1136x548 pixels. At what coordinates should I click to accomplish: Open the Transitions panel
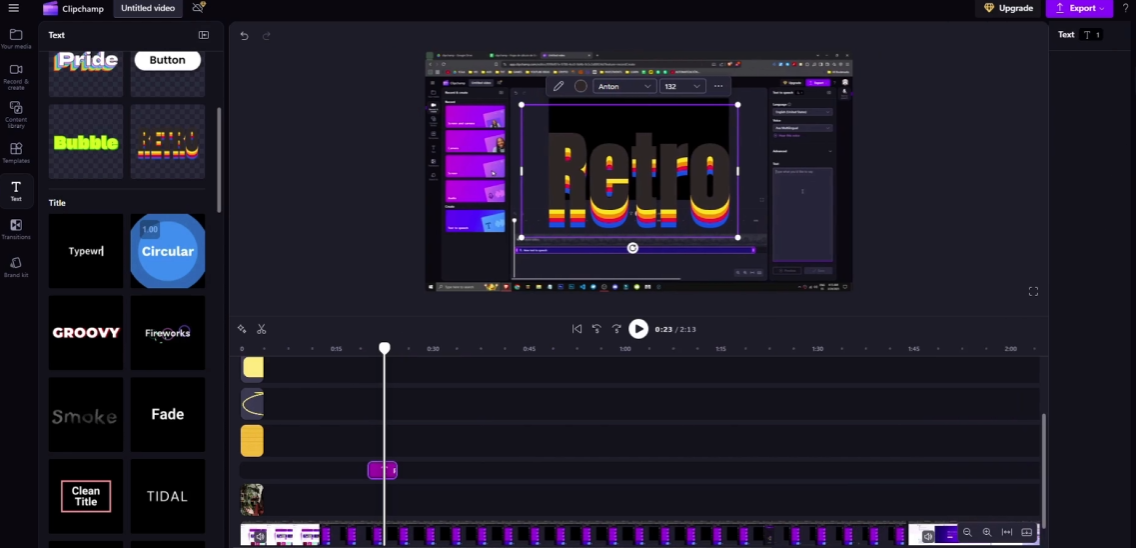coord(16,229)
